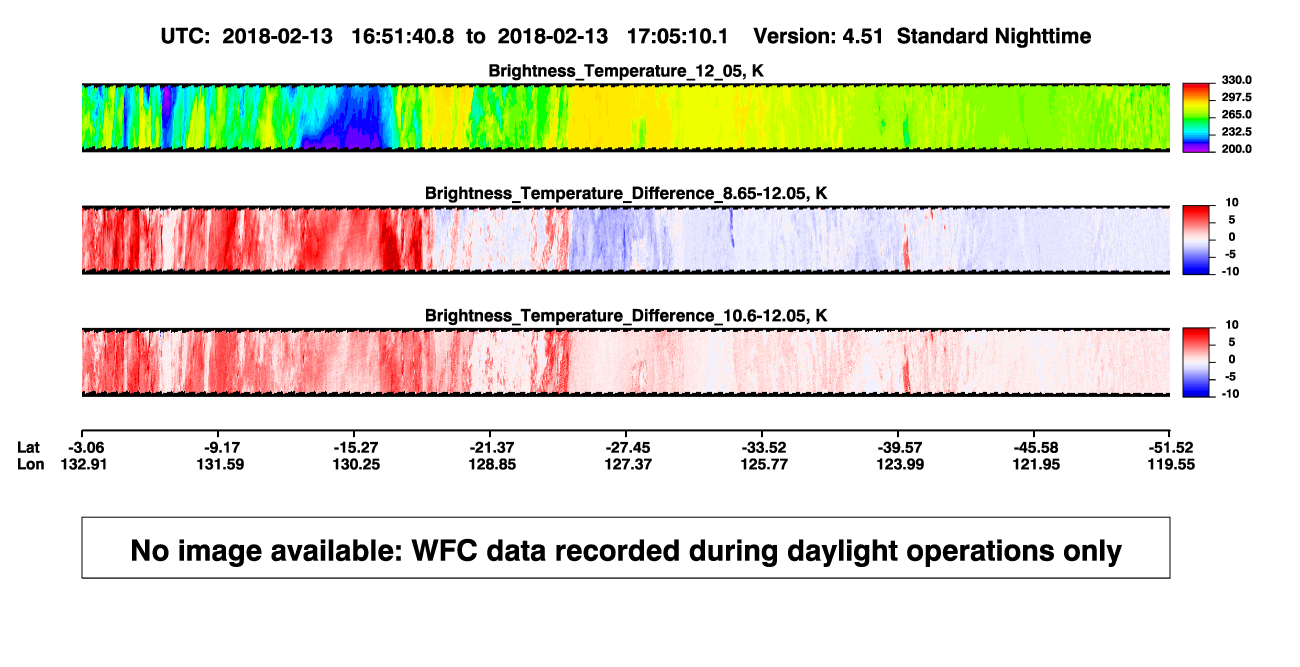
Task: Click the longitude value 119.55
Action: pyautogui.click(x=1172, y=464)
